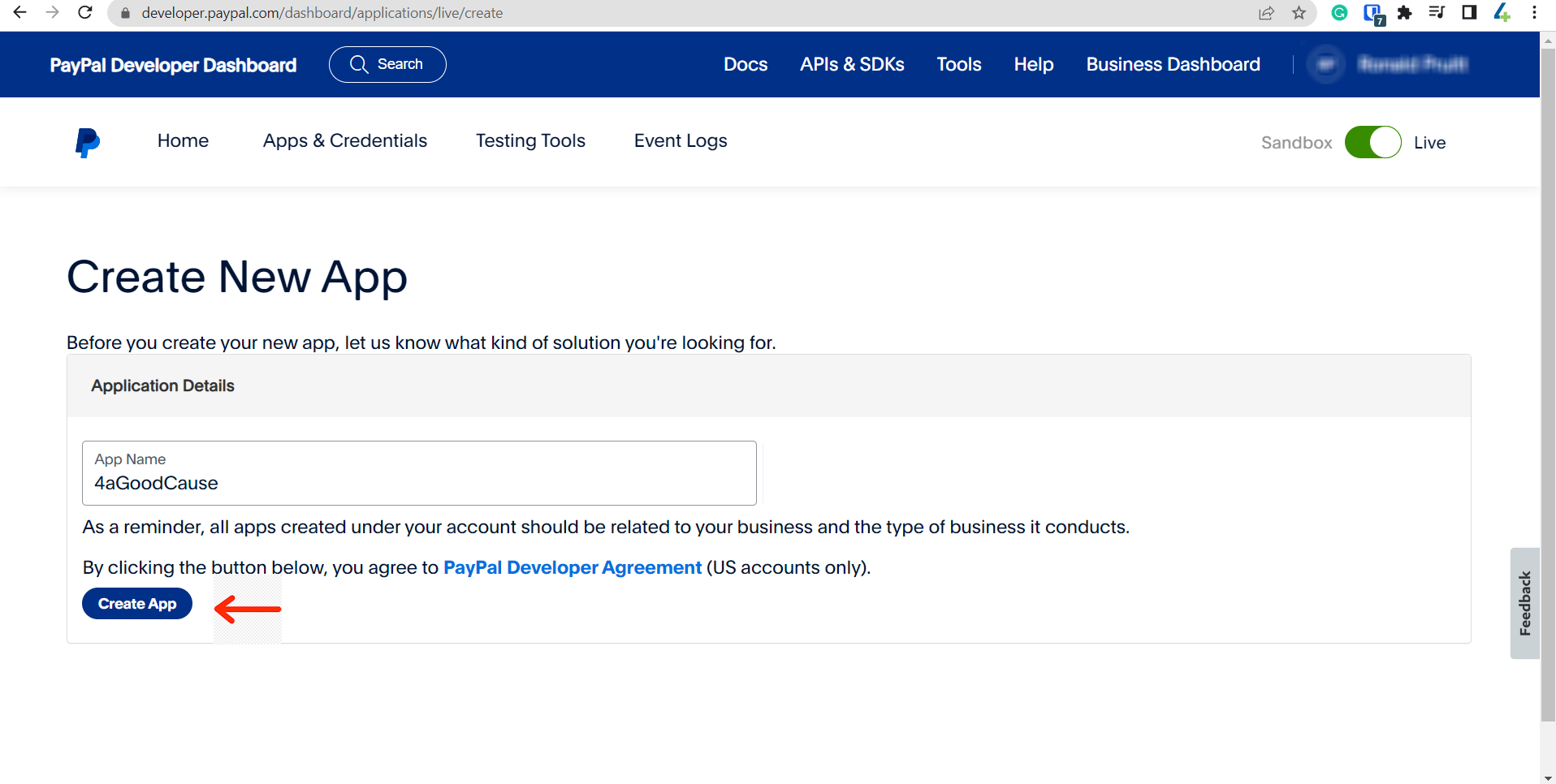Open the Apps & Credentials tab
The width and height of the screenshot is (1556, 784).
(x=344, y=141)
